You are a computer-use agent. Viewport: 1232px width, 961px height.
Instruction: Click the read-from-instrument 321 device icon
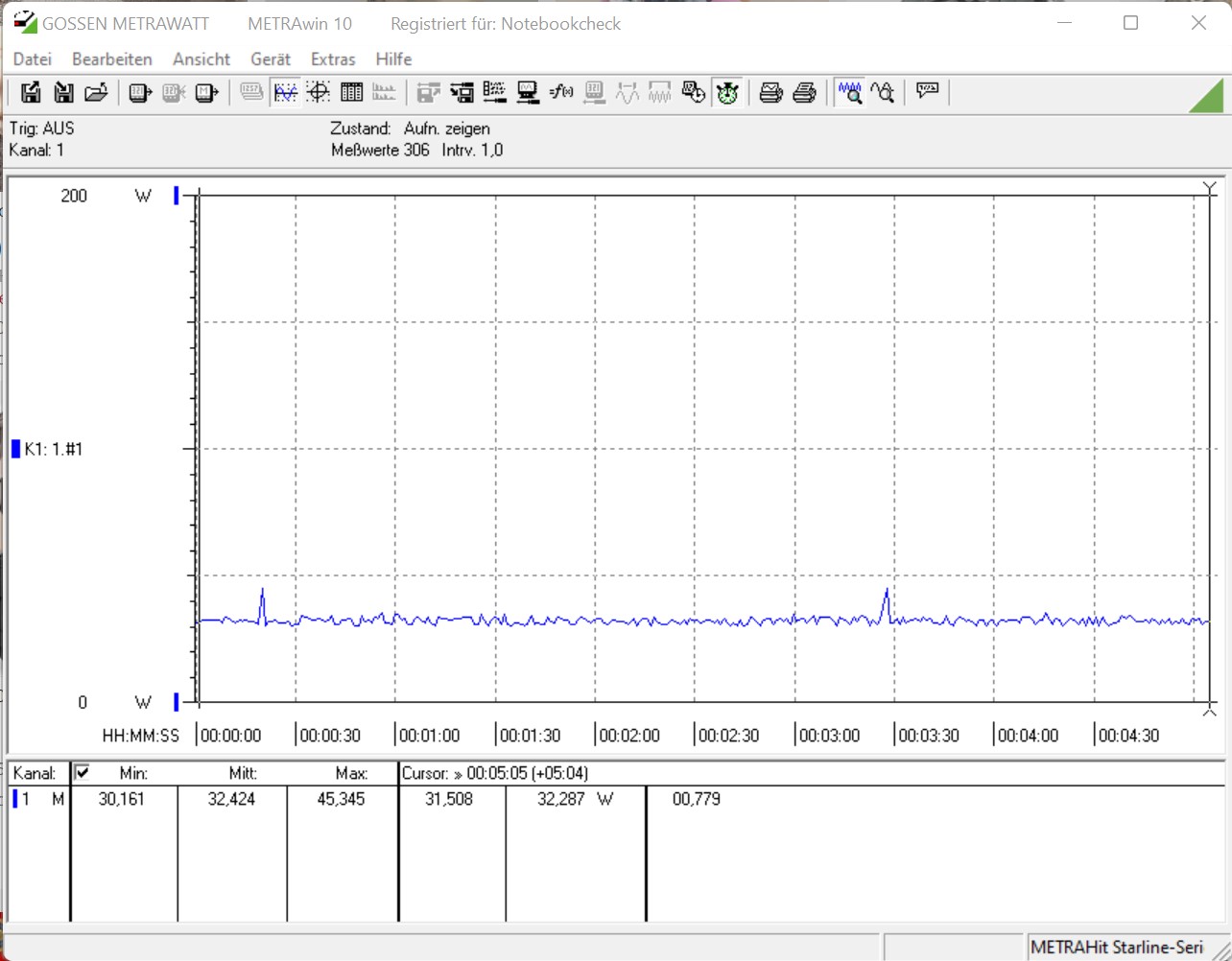141,93
